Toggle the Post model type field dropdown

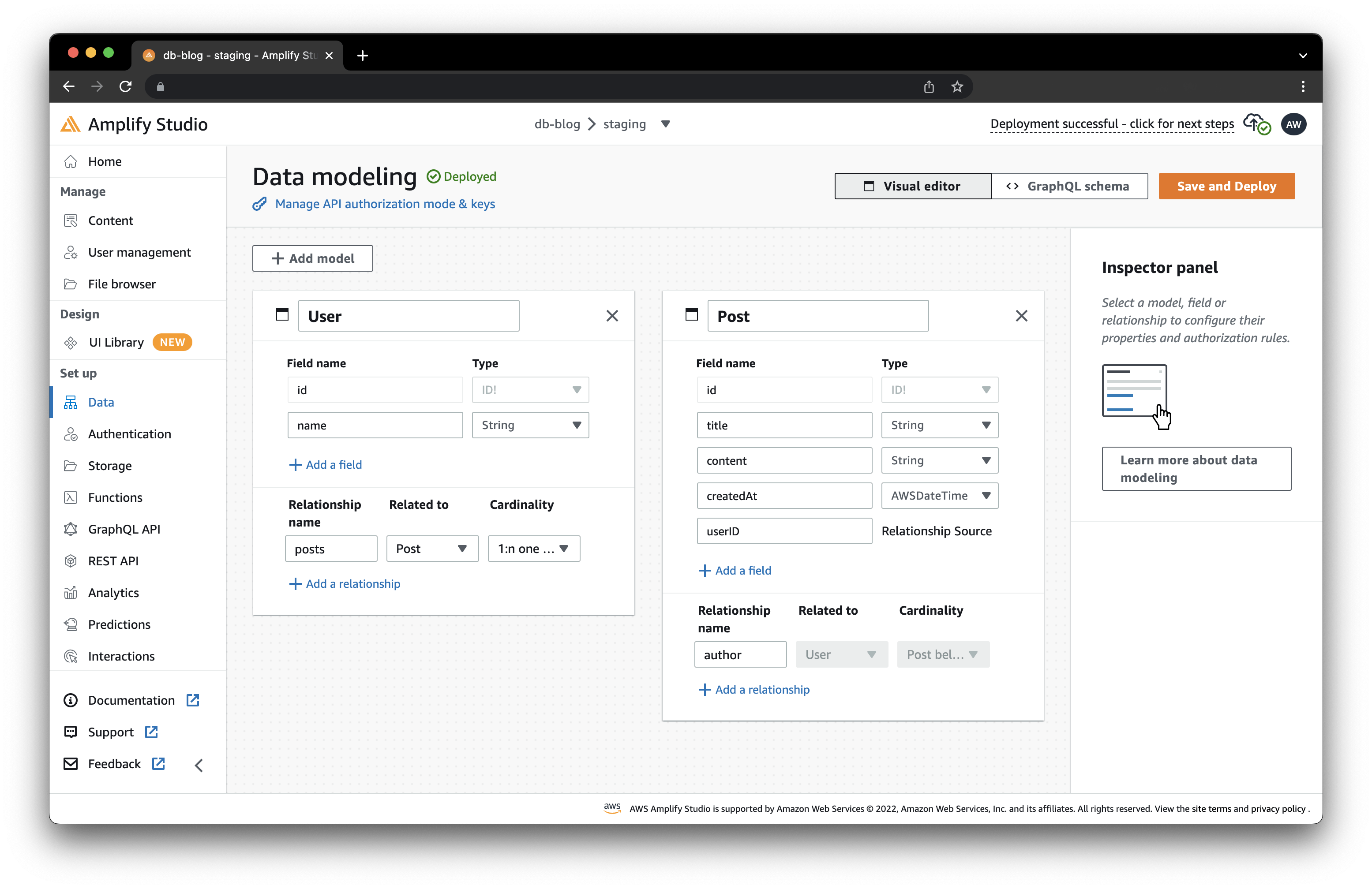pyautogui.click(x=984, y=389)
